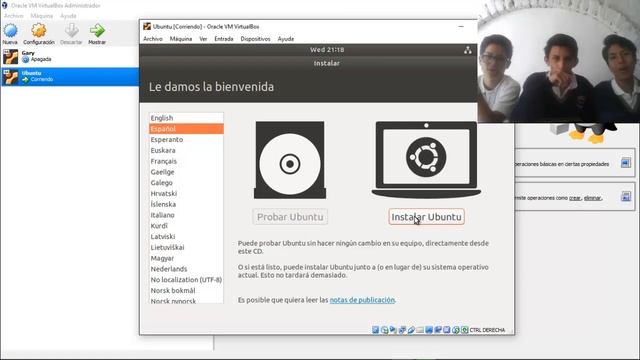Select Latviski in the language list
Screen dimensions: 640x360
186,236
